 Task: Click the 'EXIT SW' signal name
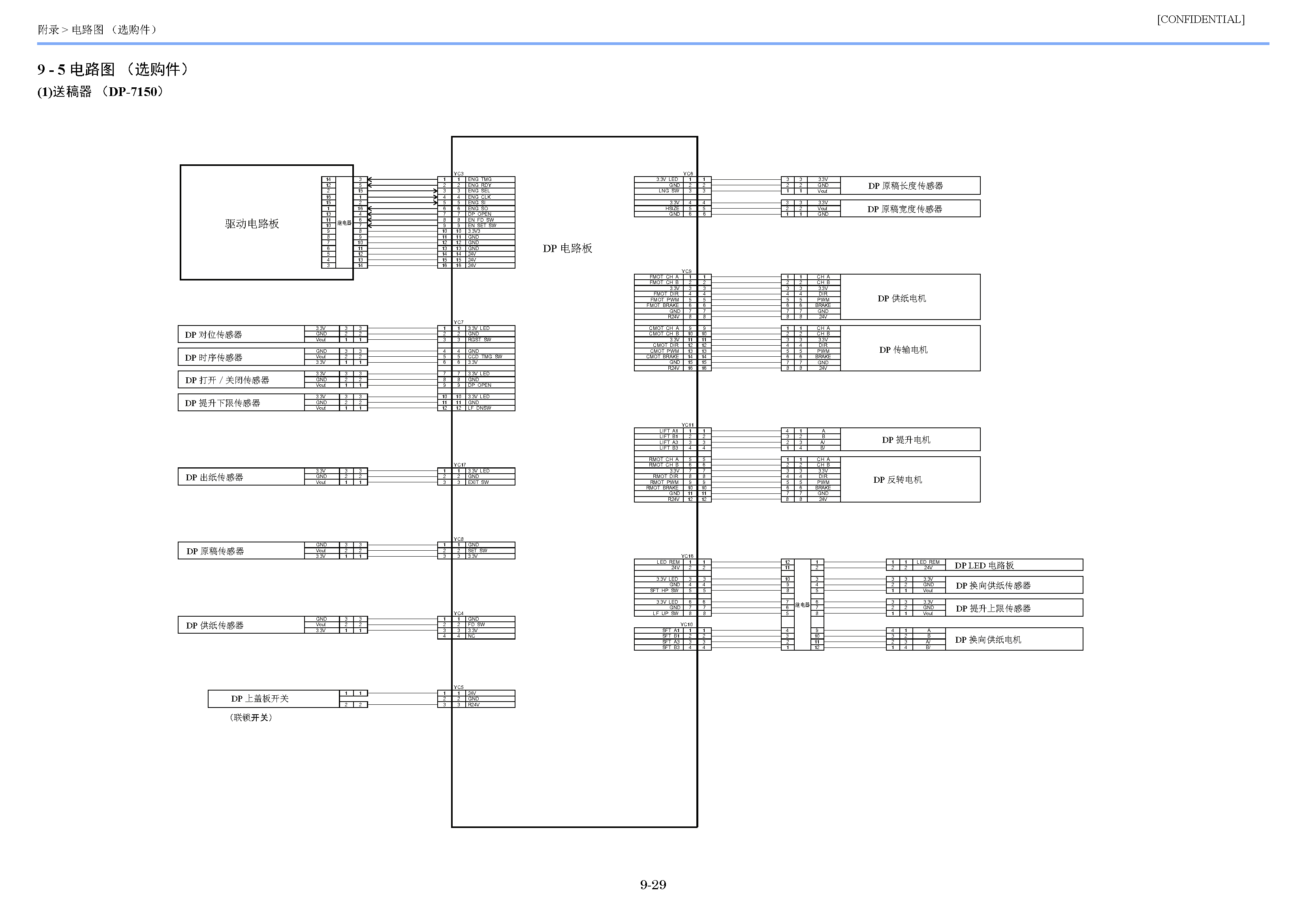tap(478, 482)
